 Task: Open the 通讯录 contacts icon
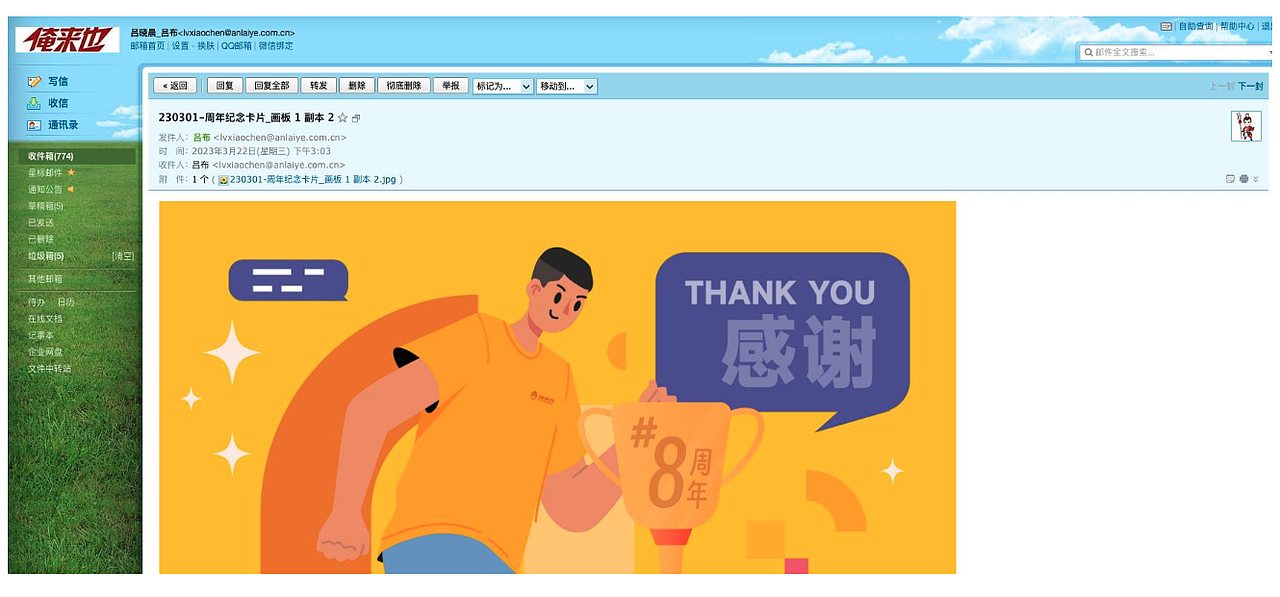pyautogui.click(x=34, y=125)
